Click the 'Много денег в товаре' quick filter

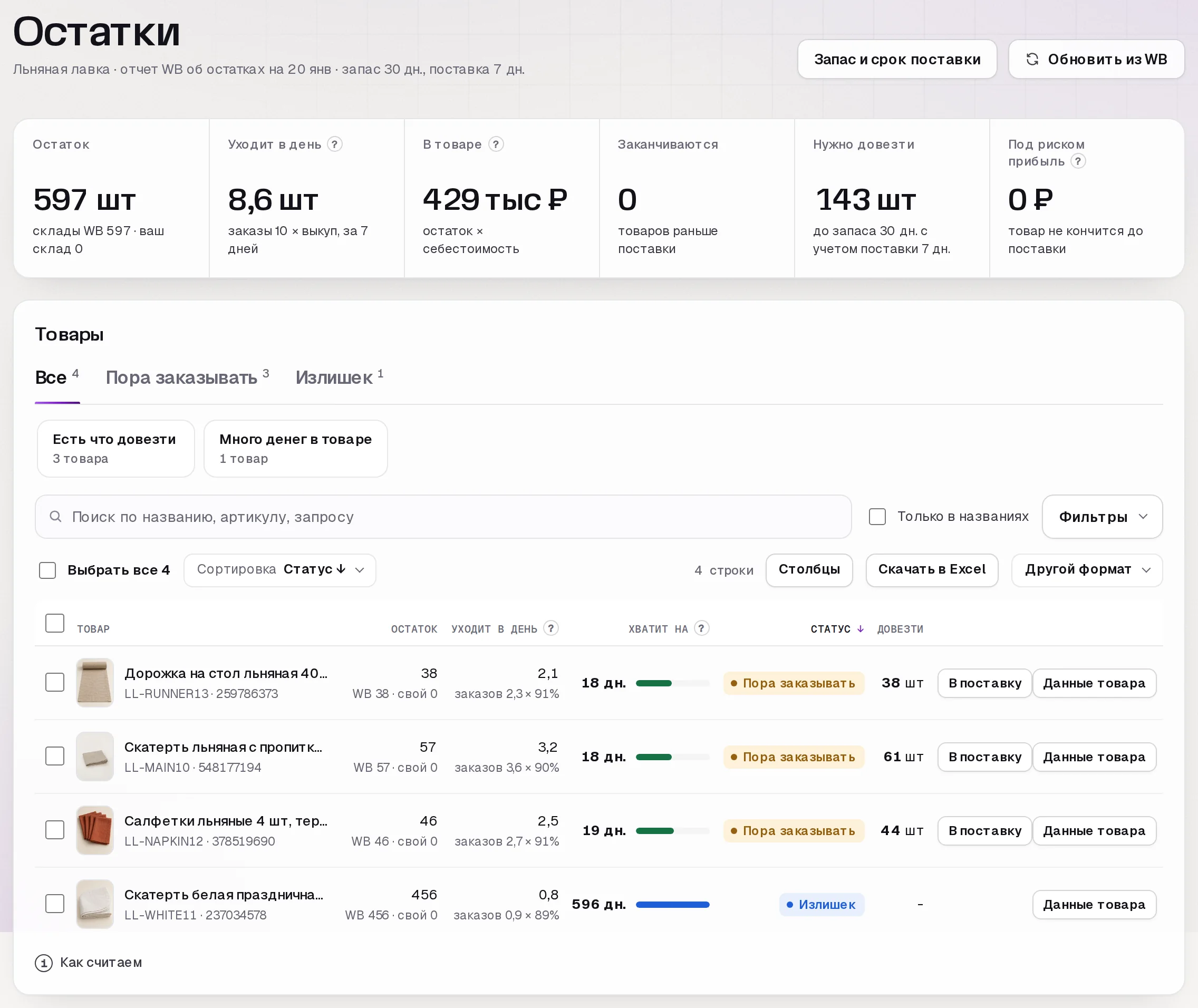[295, 449]
